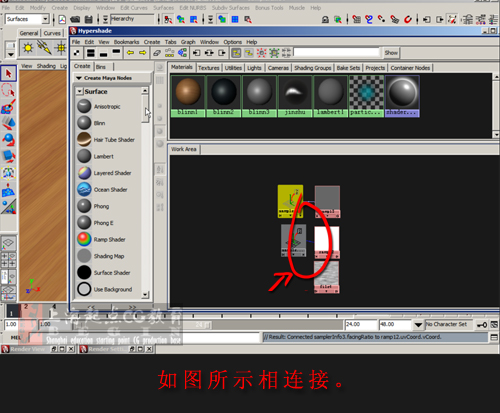Open Hypershade Bookmarks menu
Screen dimensions: 500x413
126,42
